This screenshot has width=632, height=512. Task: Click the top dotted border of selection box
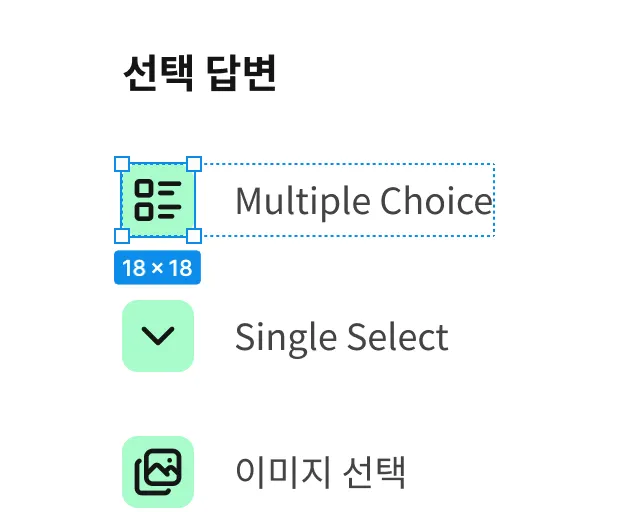pyautogui.click(x=350, y=165)
